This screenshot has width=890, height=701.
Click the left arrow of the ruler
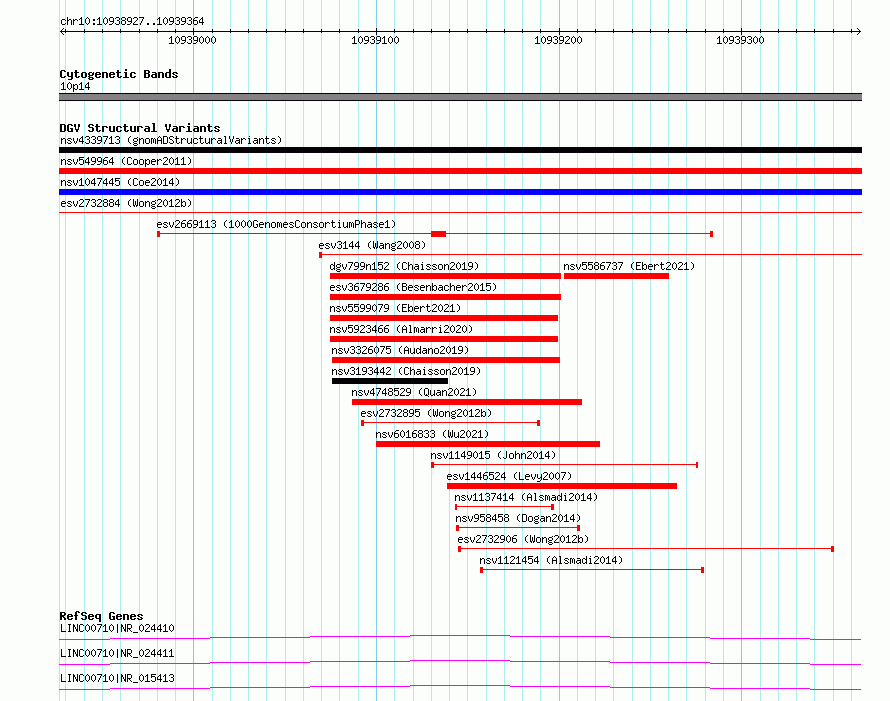point(63,31)
